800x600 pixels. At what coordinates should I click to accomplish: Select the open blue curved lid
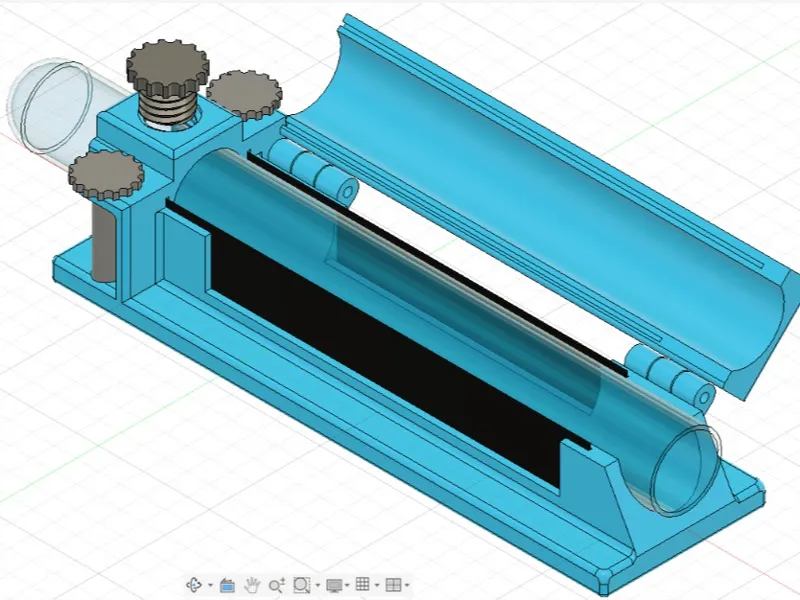point(536,204)
